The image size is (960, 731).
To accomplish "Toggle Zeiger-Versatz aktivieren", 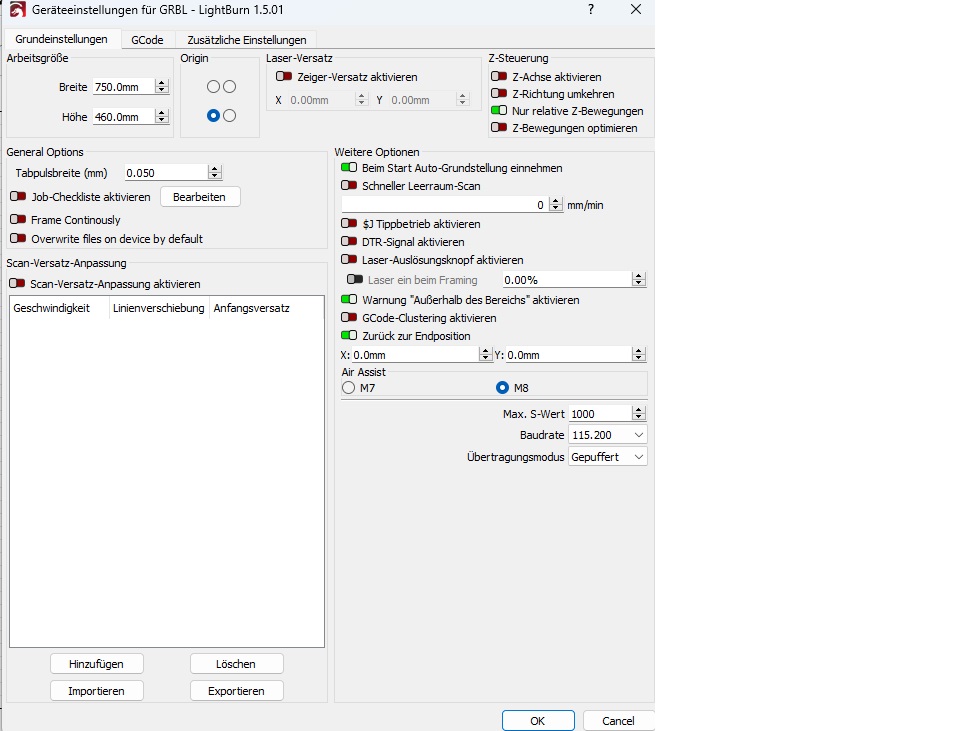I will click(x=283, y=77).
